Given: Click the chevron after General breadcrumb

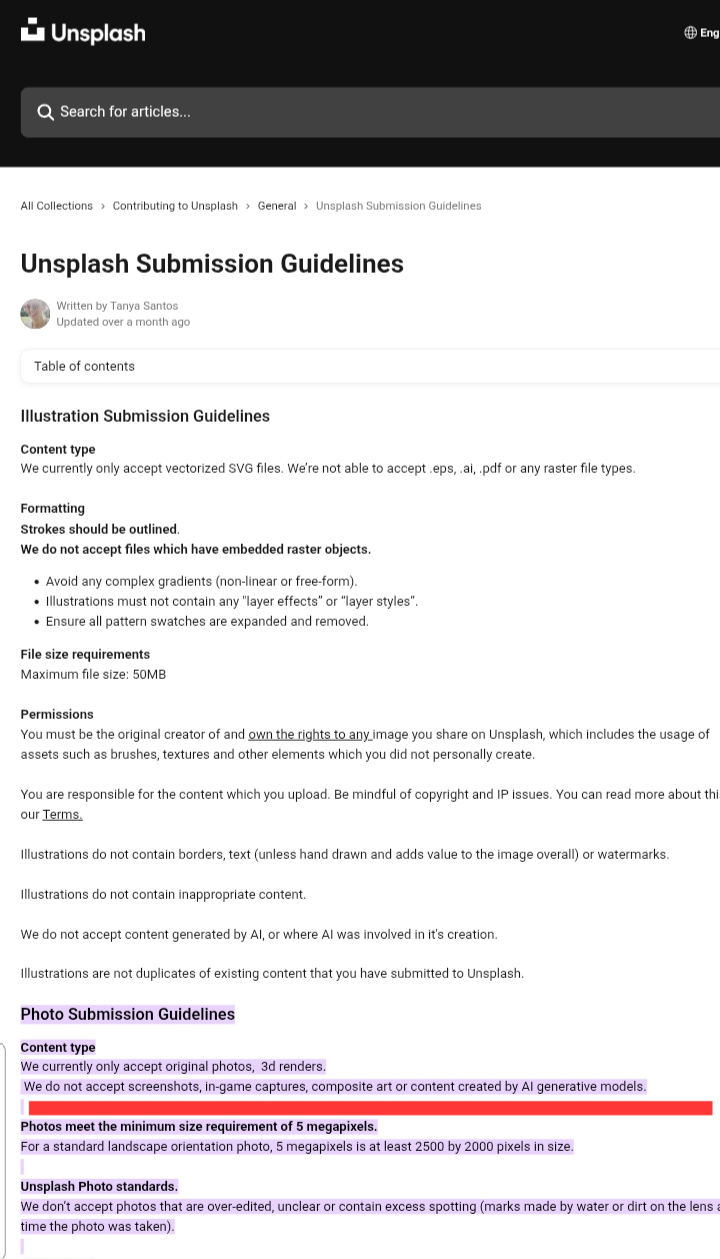Looking at the screenshot, I should 306,206.
